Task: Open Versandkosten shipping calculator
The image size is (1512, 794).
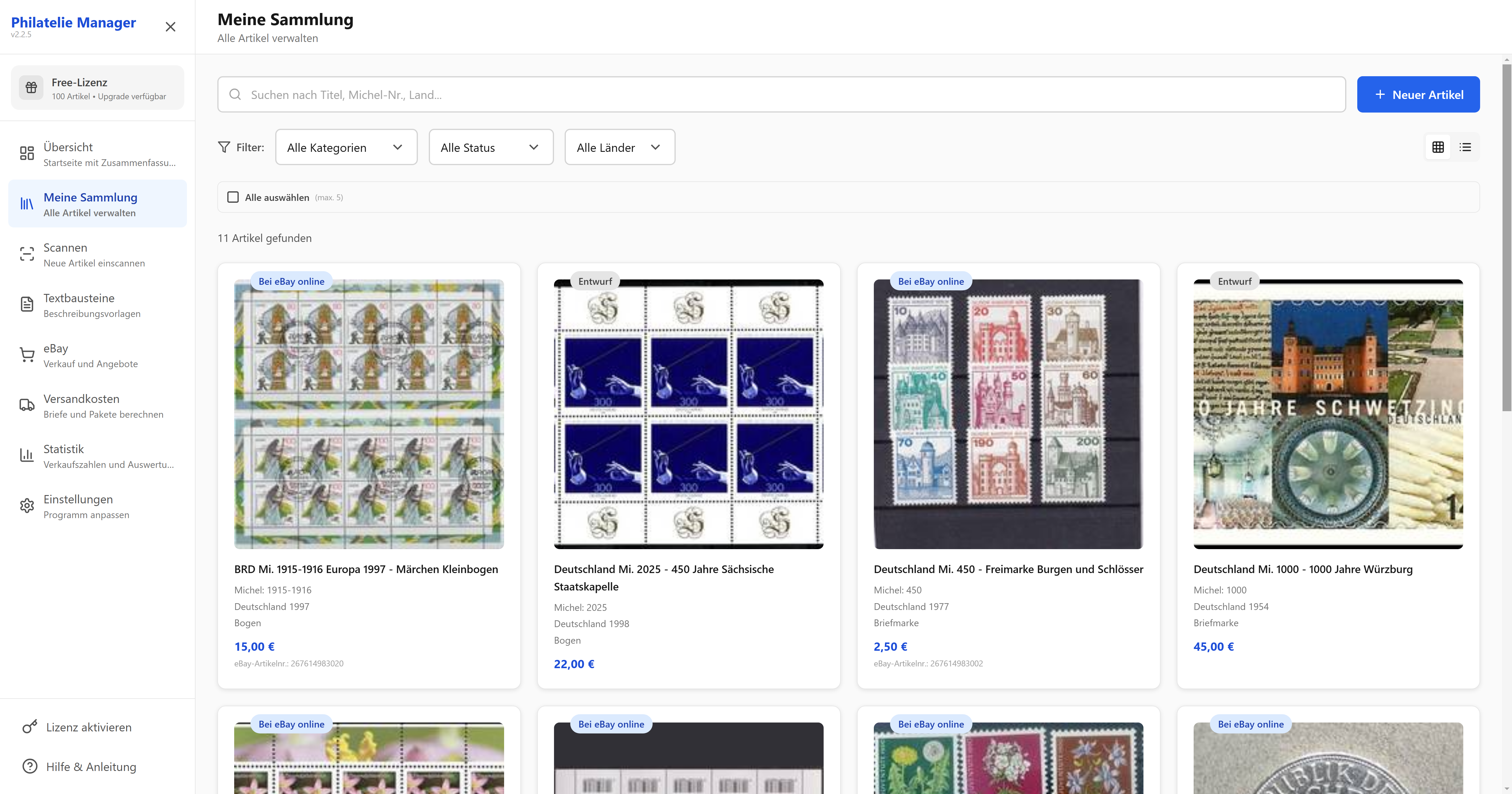Action: pos(97,405)
